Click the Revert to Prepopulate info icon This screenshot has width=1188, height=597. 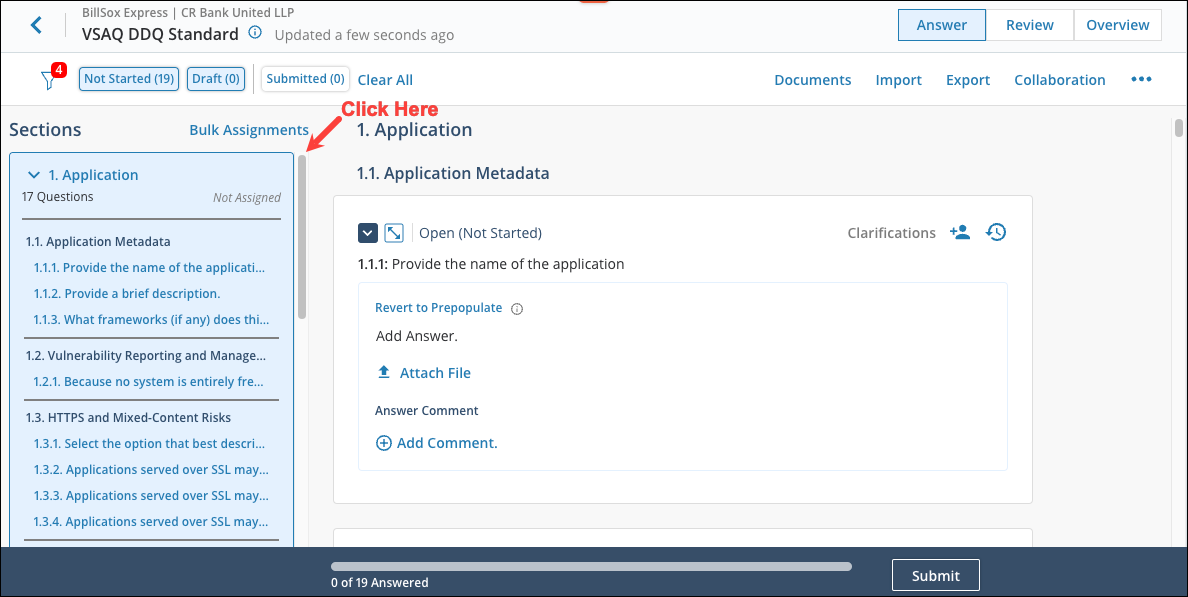pyautogui.click(x=517, y=309)
